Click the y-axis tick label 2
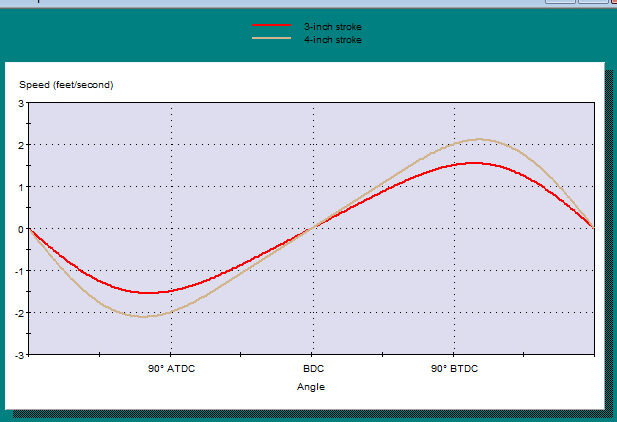The image size is (617, 422). pyautogui.click(x=20, y=145)
